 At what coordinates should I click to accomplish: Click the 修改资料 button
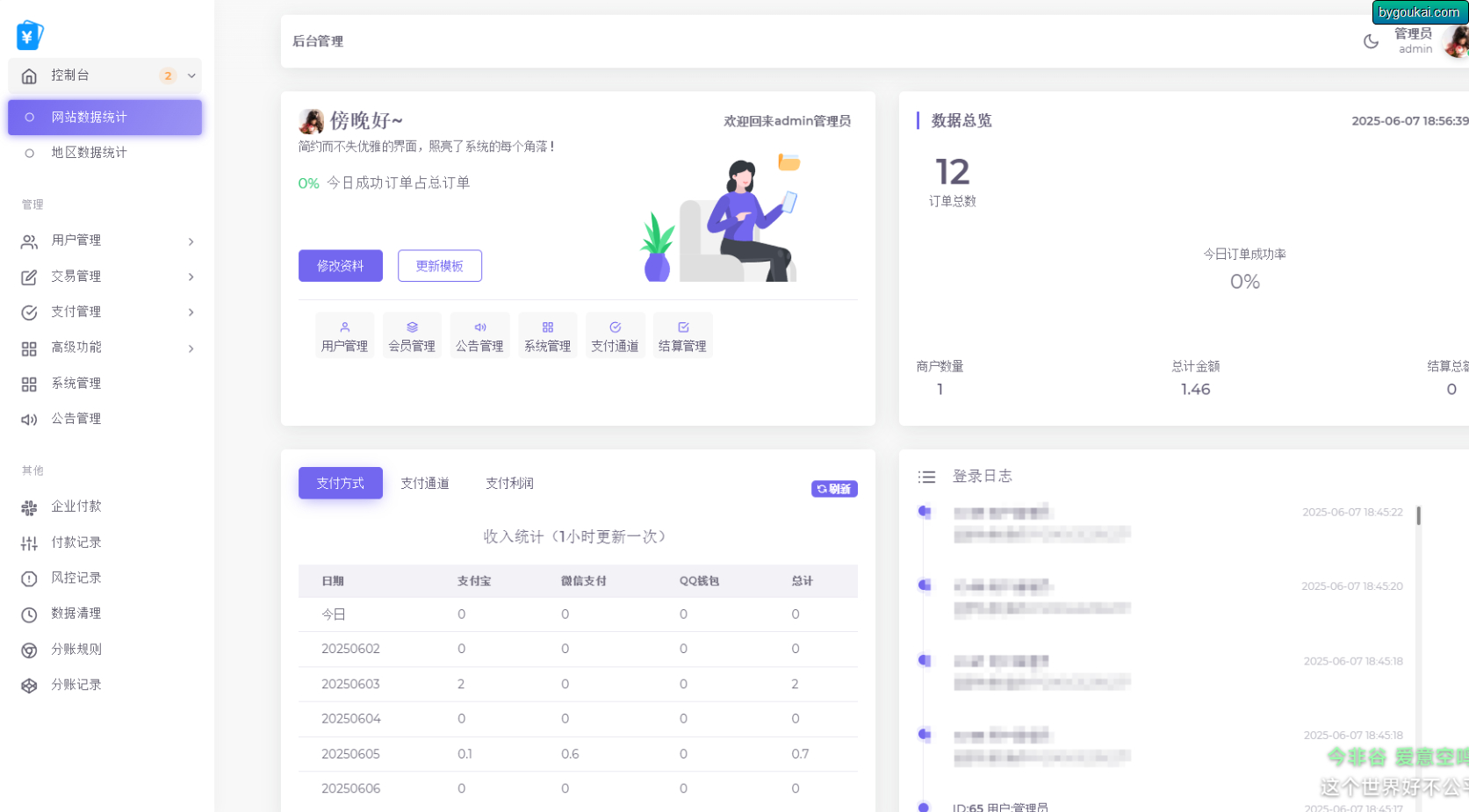pos(340,266)
